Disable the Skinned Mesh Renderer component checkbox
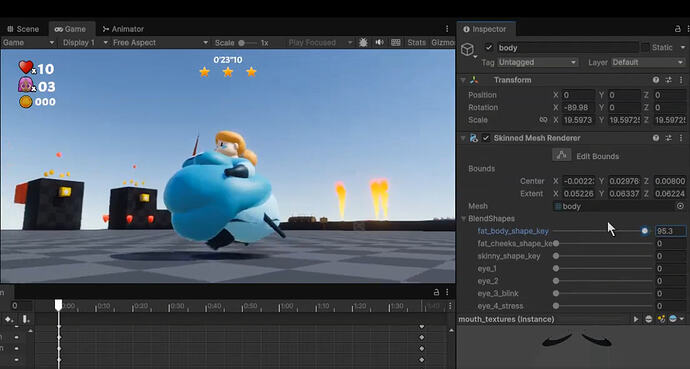This screenshot has width=690, height=369. pyautogui.click(x=486, y=138)
